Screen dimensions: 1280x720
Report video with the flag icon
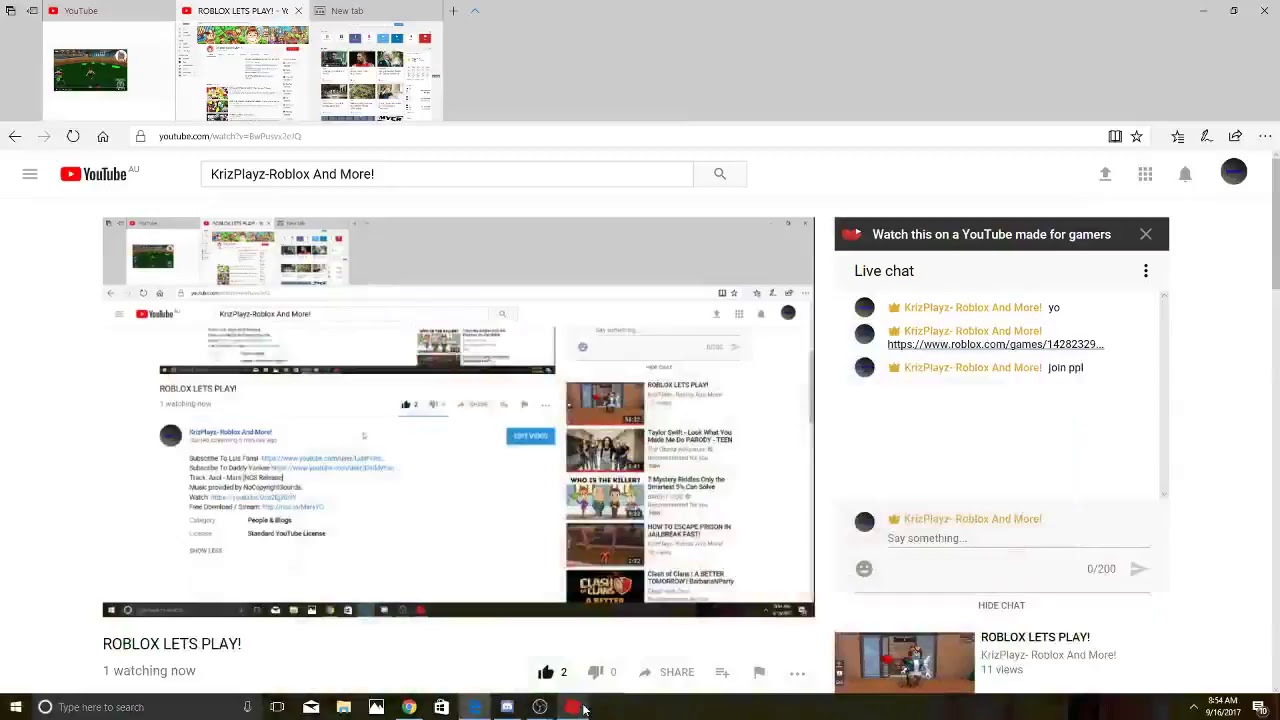tap(759, 672)
